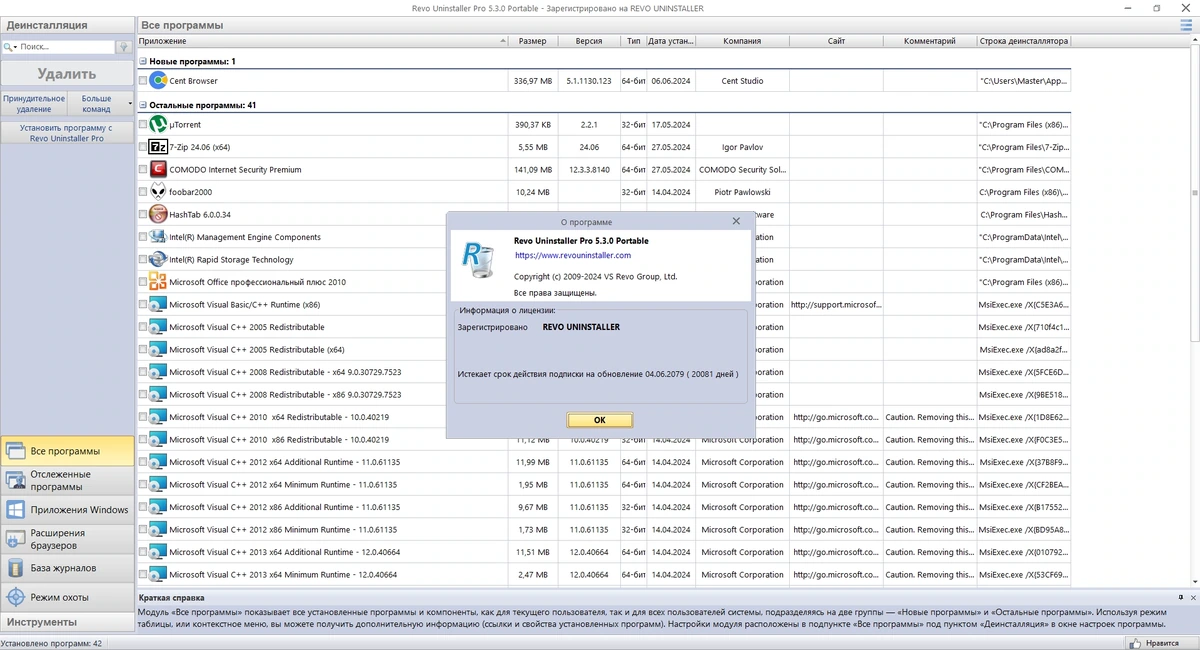
Task: Sort by the 'Дата установки' column header
Action: (x=670, y=41)
